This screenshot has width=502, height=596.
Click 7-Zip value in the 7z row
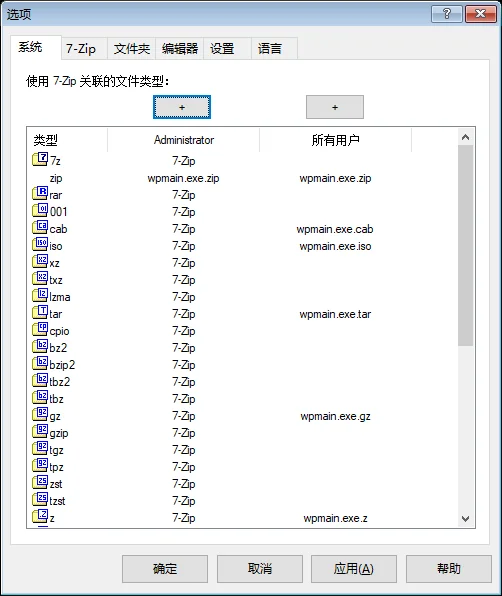coord(184,161)
